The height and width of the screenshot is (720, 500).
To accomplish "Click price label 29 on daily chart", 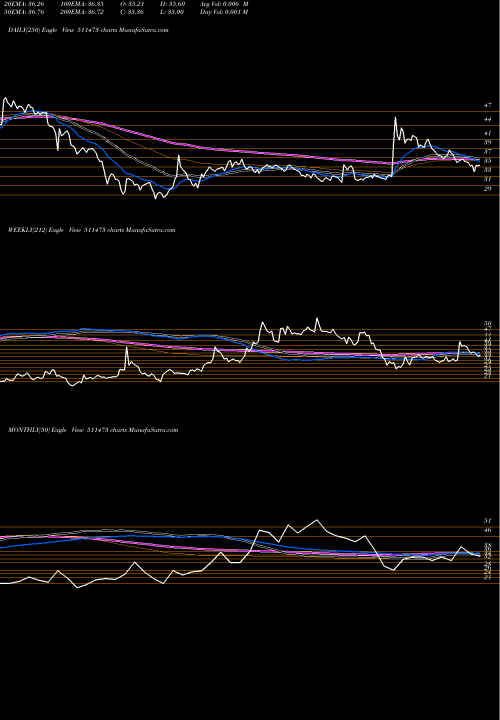I will click(x=488, y=189).
